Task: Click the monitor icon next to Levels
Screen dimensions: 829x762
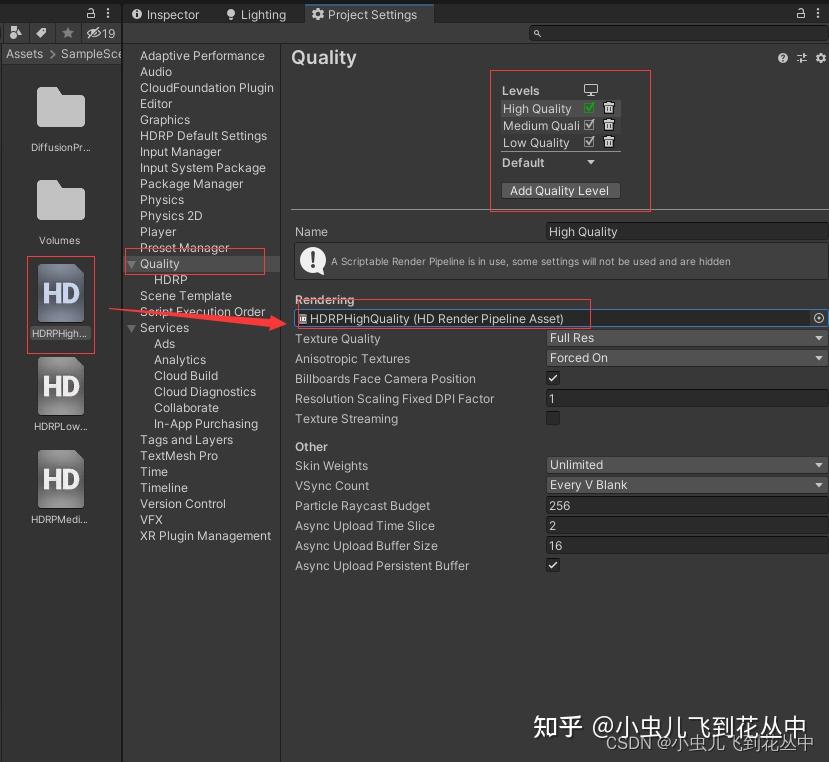Action: point(589,89)
